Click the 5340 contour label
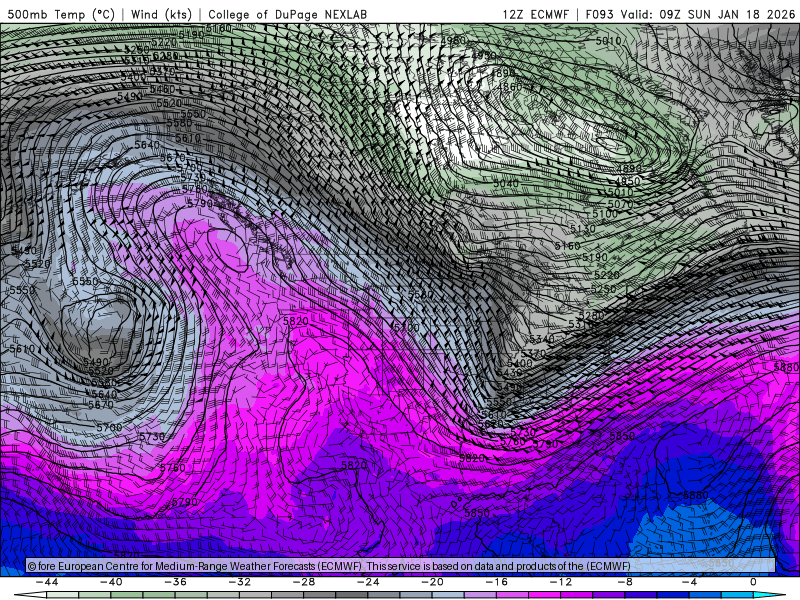Viewport: 800px width, 600px height. pyautogui.click(x=542, y=339)
